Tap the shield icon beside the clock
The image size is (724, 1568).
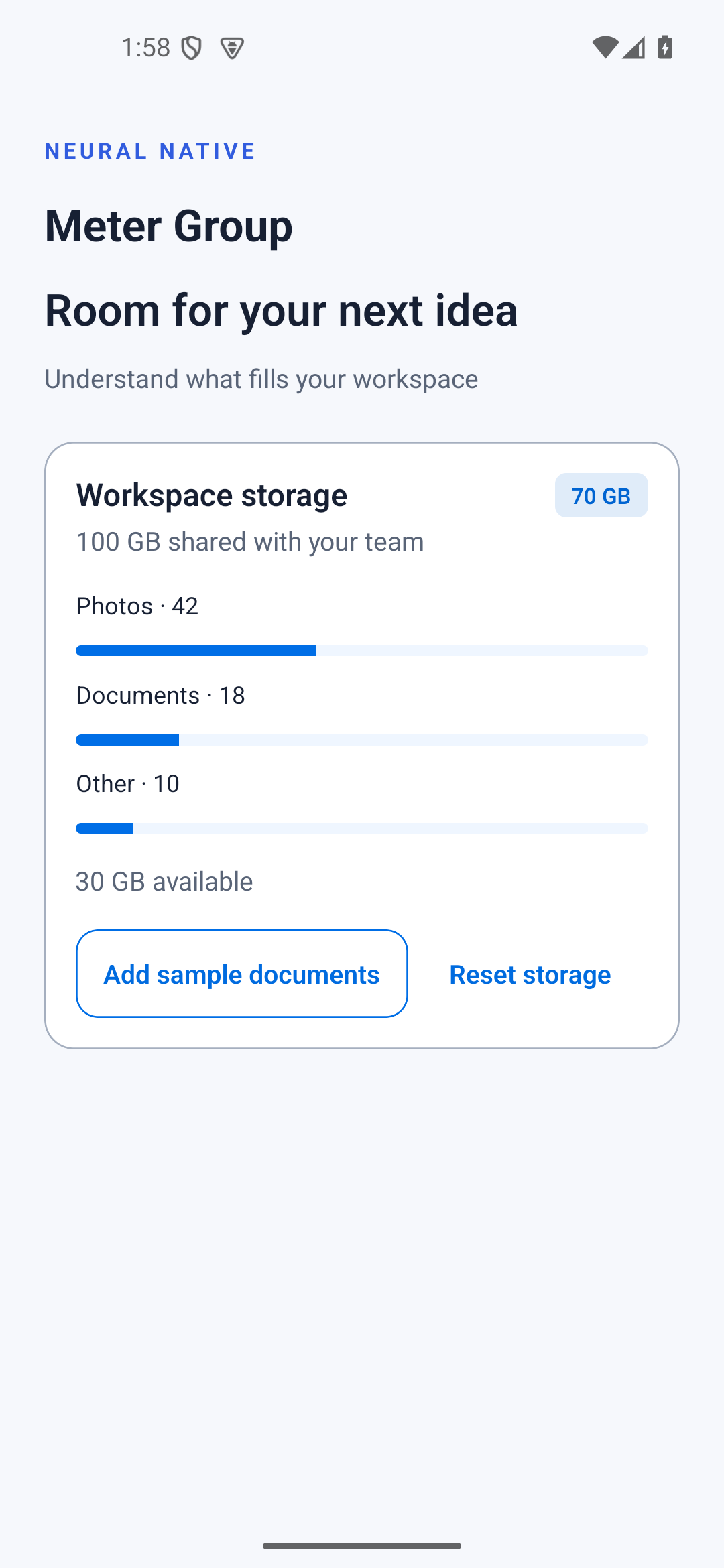[x=192, y=48]
